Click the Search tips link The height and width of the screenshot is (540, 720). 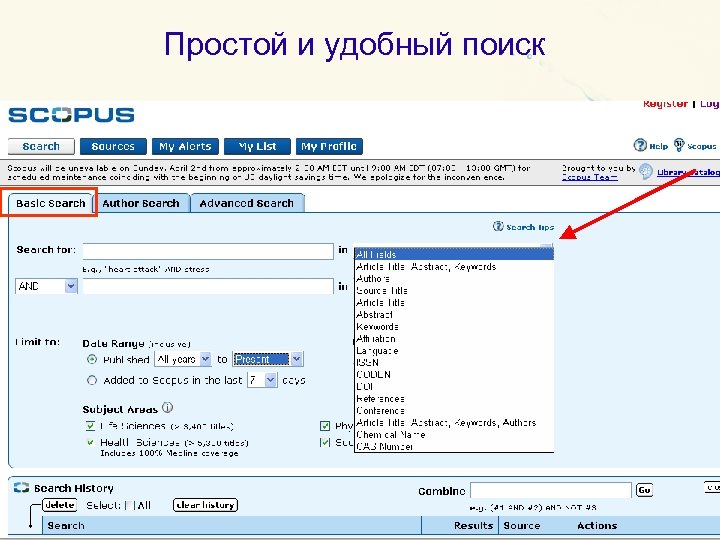pos(530,227)
